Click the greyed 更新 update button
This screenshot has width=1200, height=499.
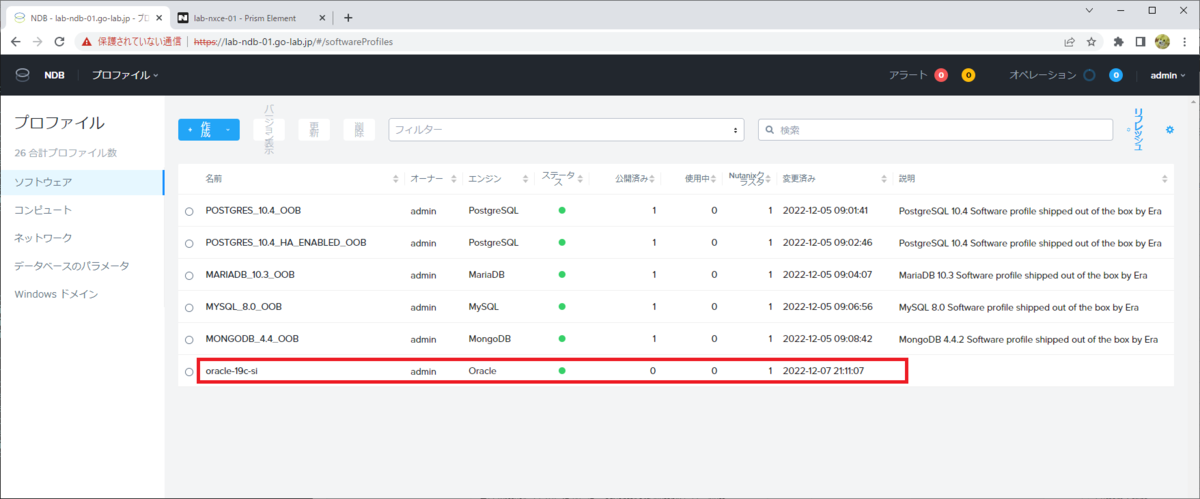coord(314,129)
